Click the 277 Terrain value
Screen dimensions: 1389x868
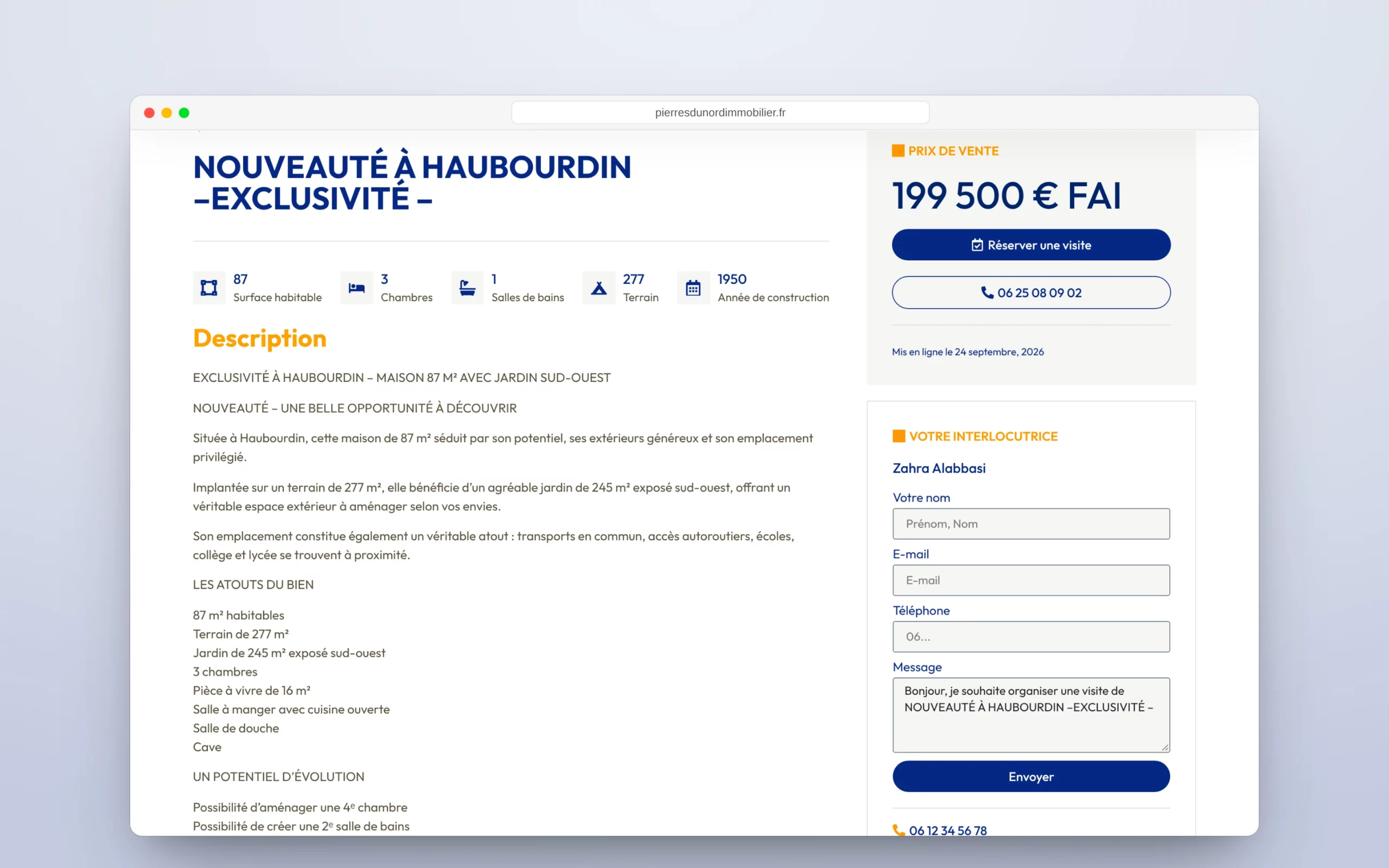pyautogui.click(x=634, y=279)
